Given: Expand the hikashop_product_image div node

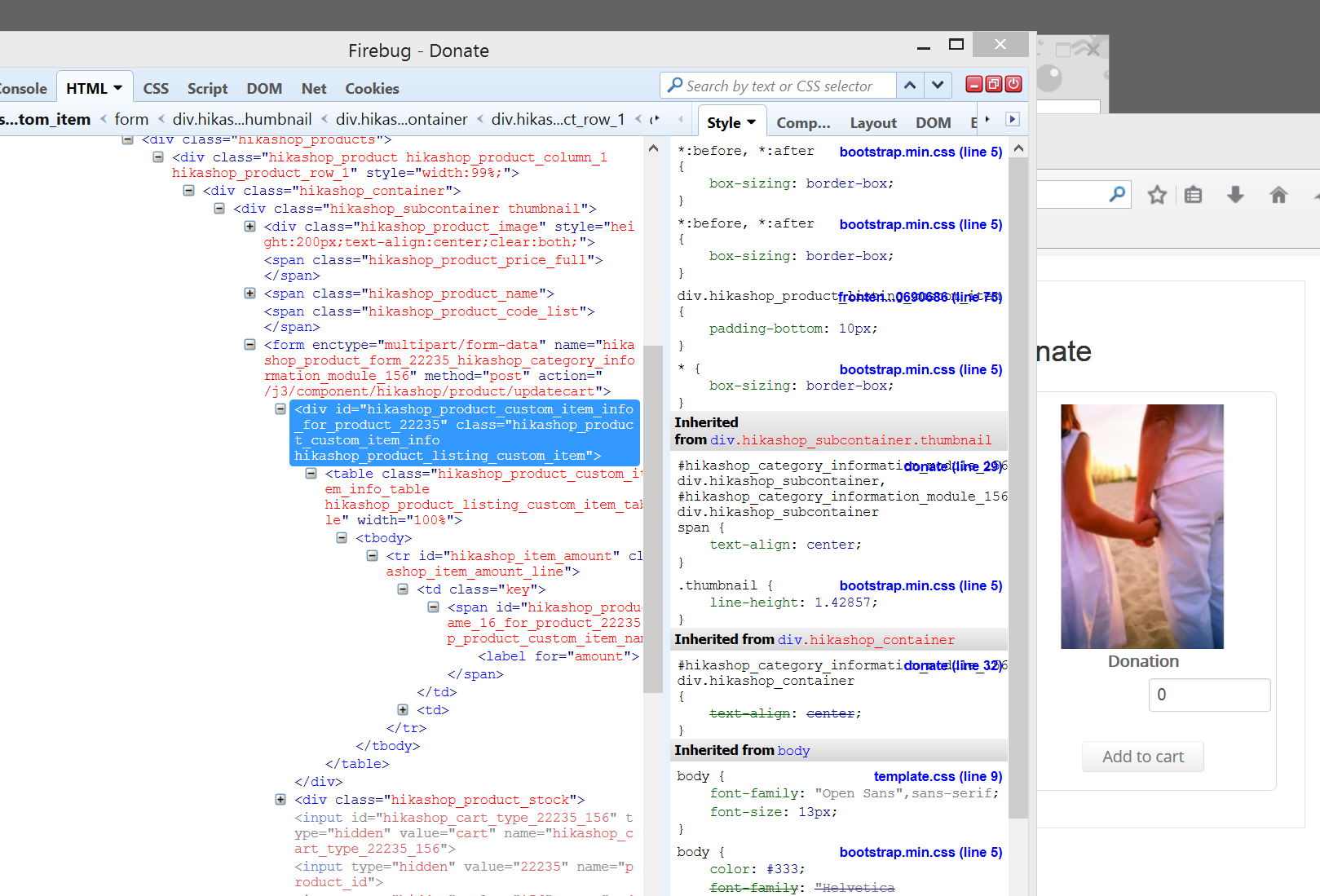Looking at the screenshot, I should (x=249, y=227).
